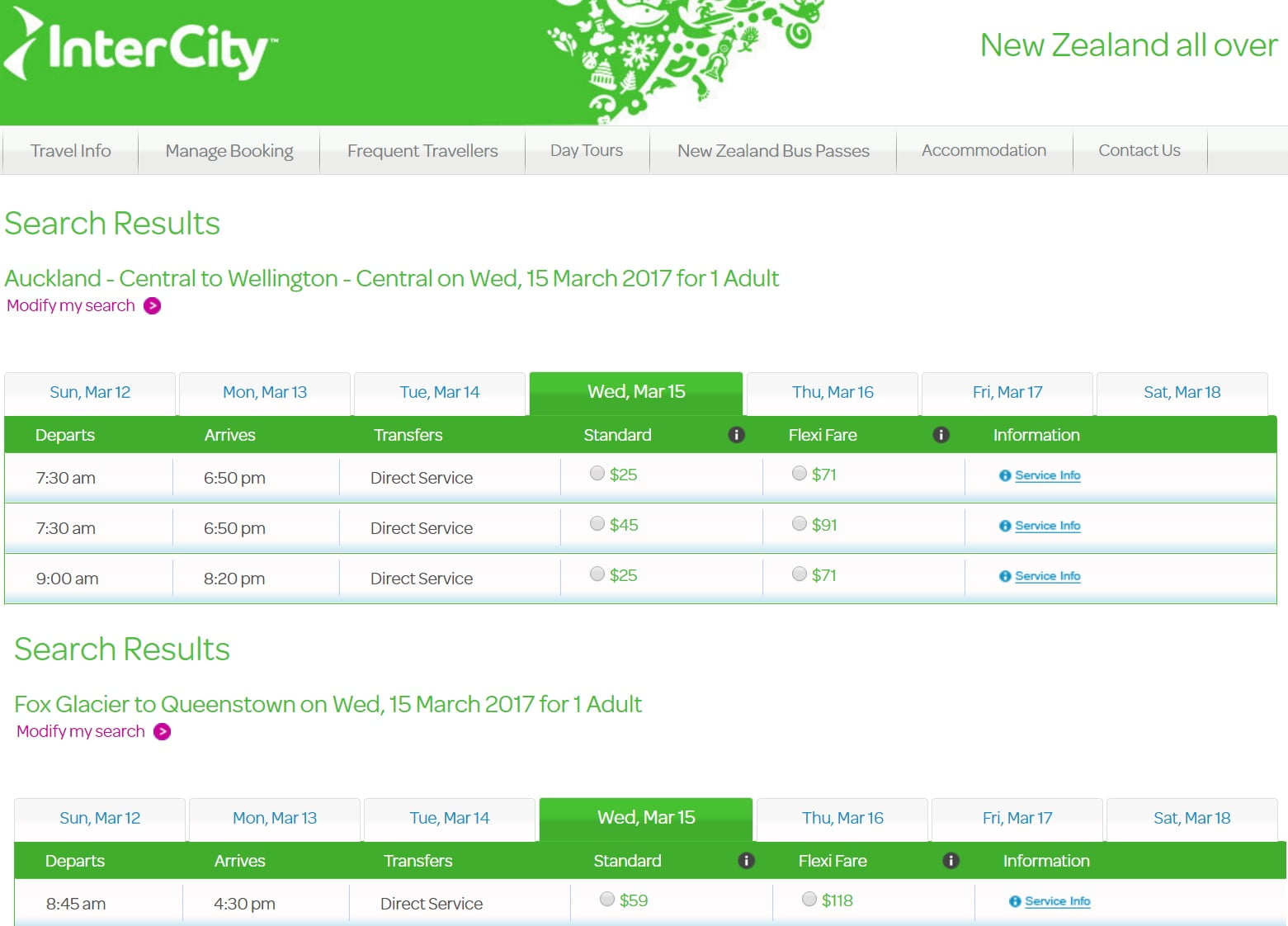This screenshot has height=926, width=1288.
Task: Select the $45 Standard fare option
Action: pos(597,523)
